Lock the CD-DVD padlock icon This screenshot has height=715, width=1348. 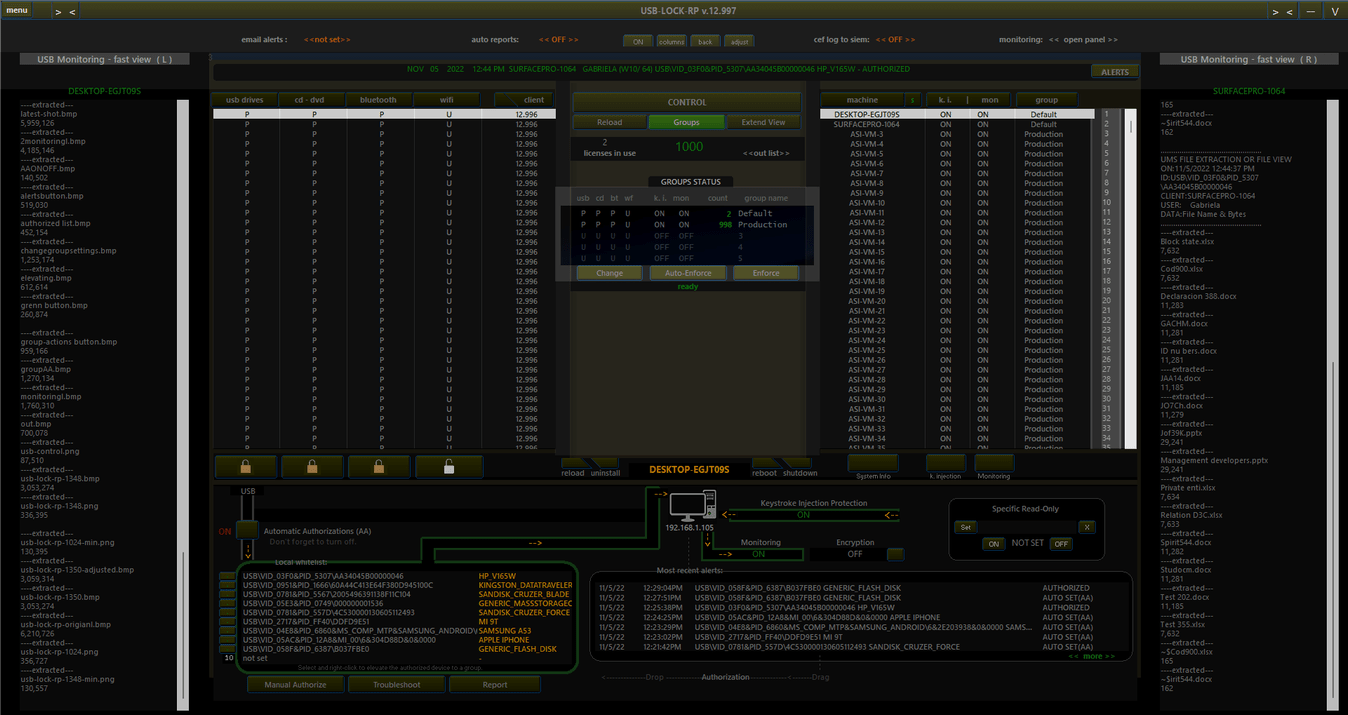point(312,466)
